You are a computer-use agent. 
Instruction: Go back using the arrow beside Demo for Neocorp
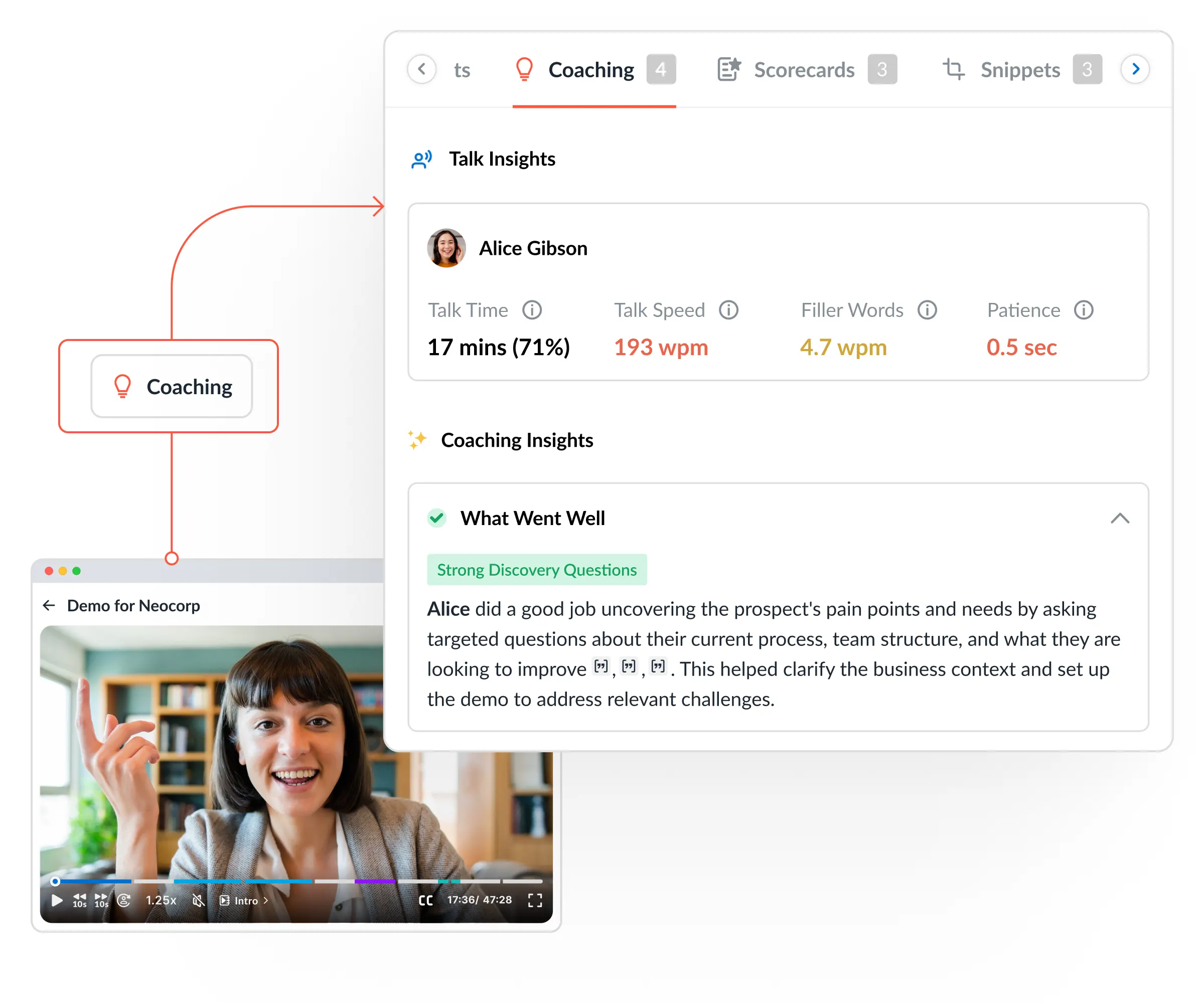pos(49,606)
